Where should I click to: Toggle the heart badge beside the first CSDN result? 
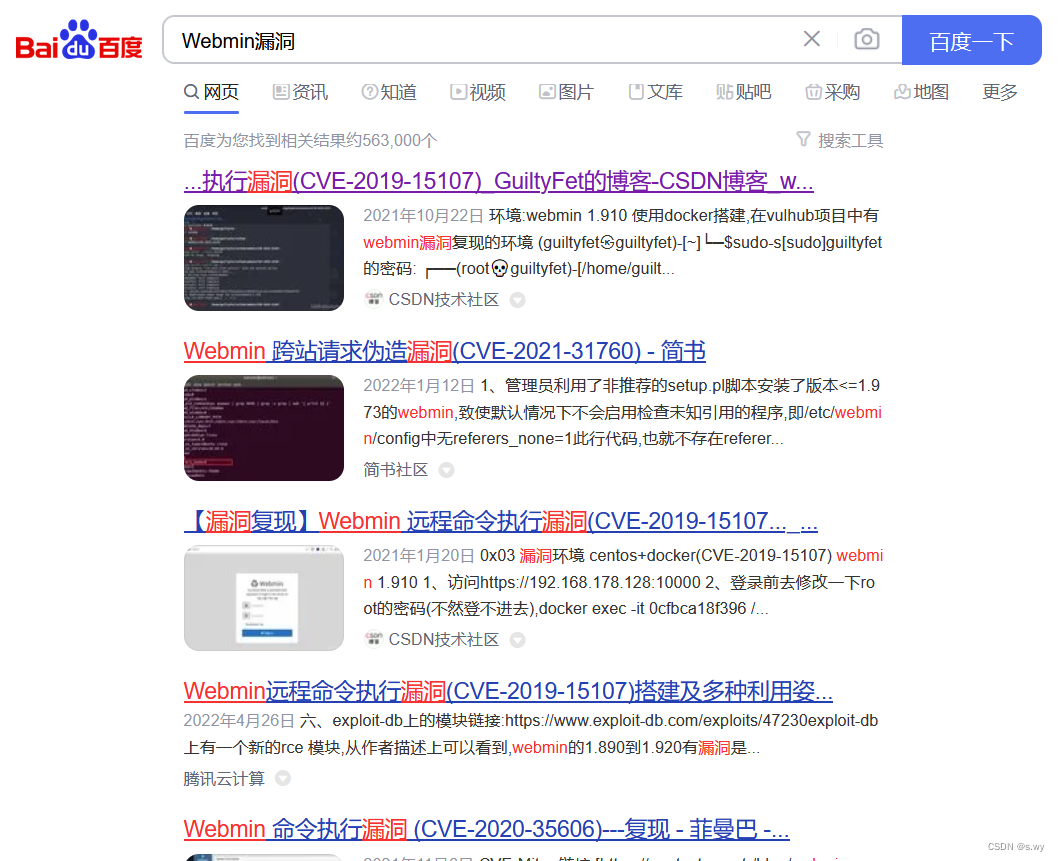click(x=517, y=299)
